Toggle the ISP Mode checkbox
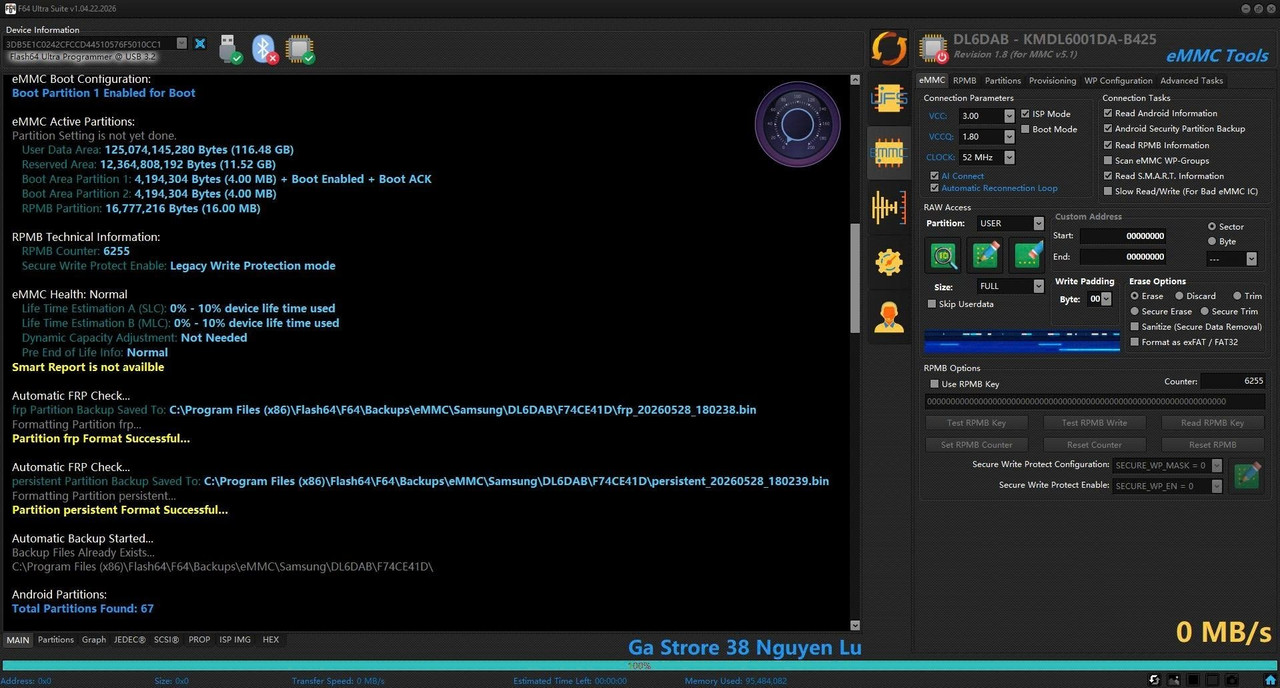 (1025, 114)
